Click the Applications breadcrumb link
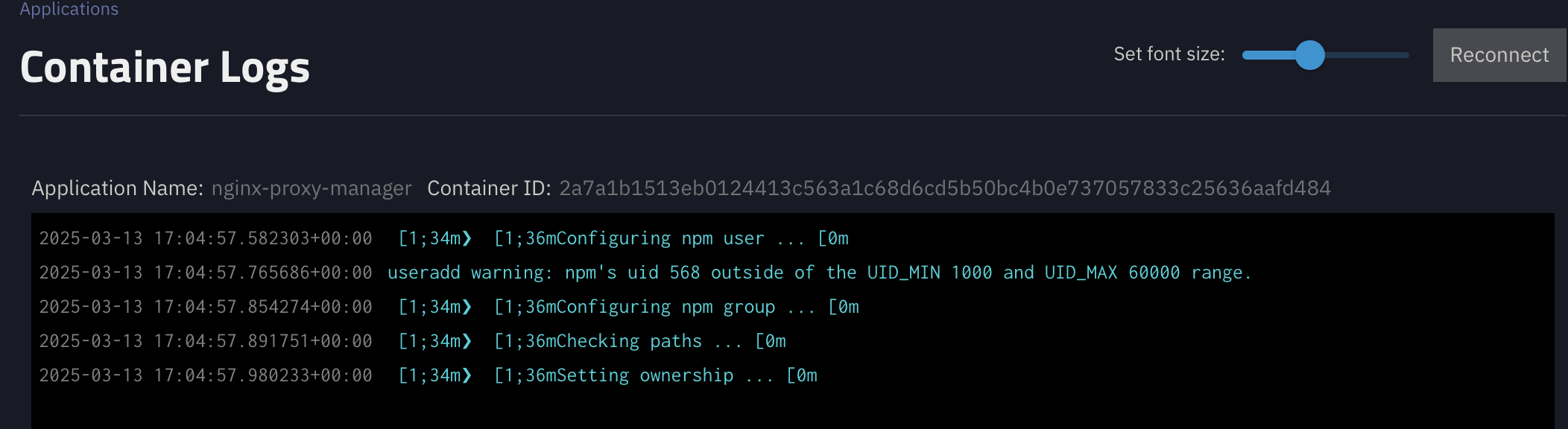1568x429 pixels. (x=69, y=9)
